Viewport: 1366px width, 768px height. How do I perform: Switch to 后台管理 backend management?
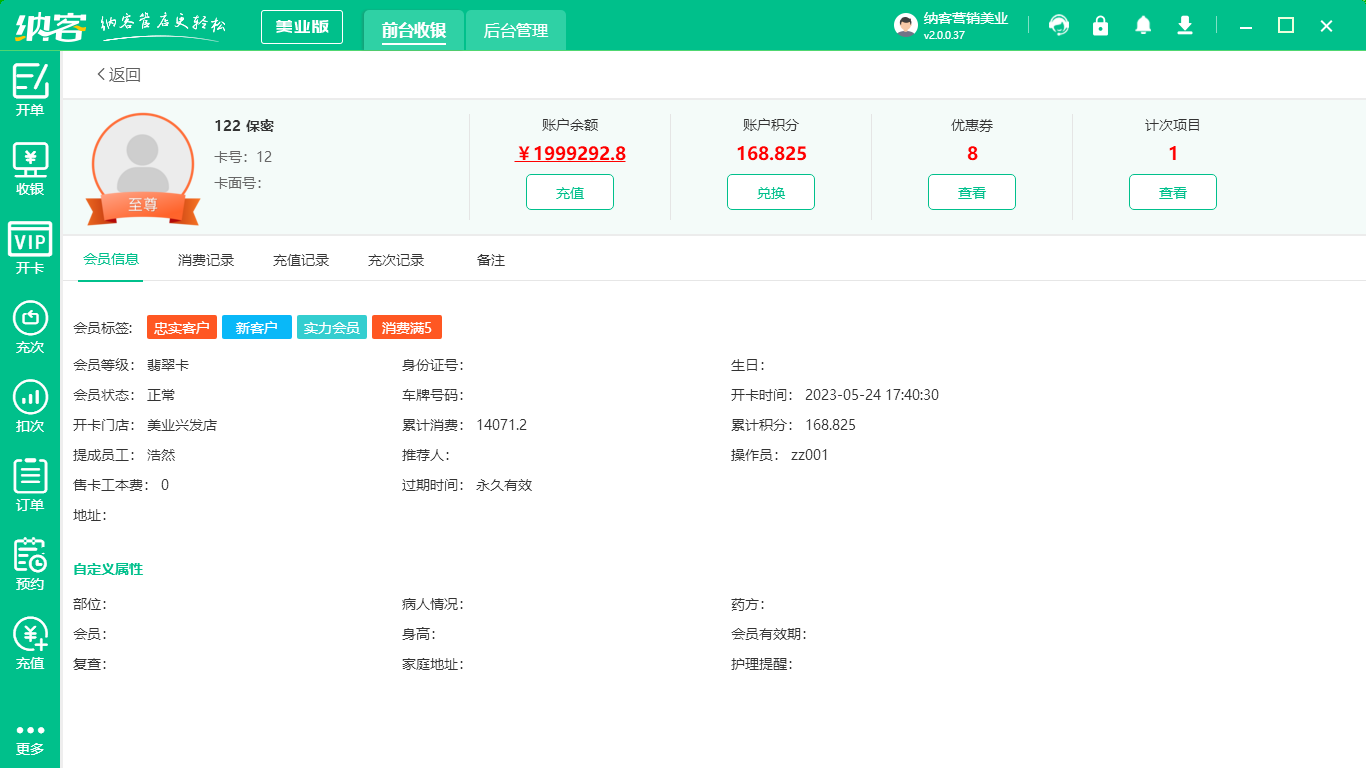coord(515,30)
